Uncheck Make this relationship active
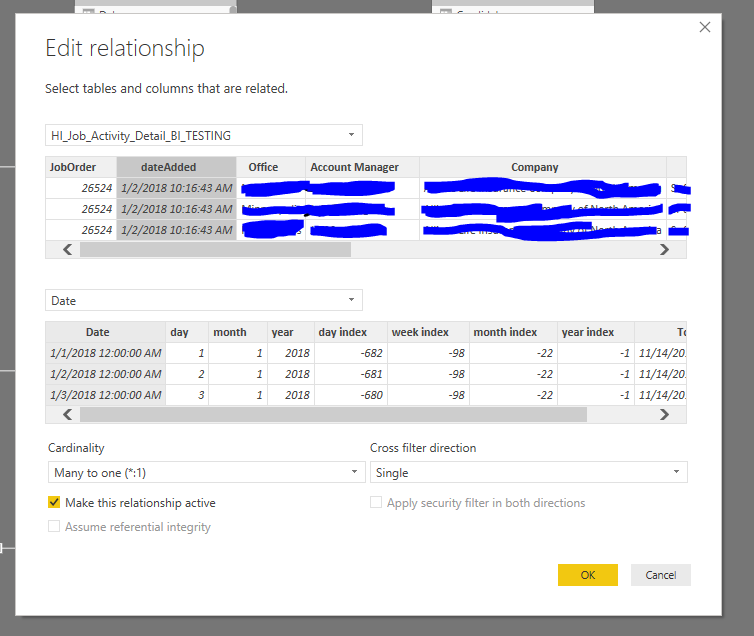 (x=54, y=502)
